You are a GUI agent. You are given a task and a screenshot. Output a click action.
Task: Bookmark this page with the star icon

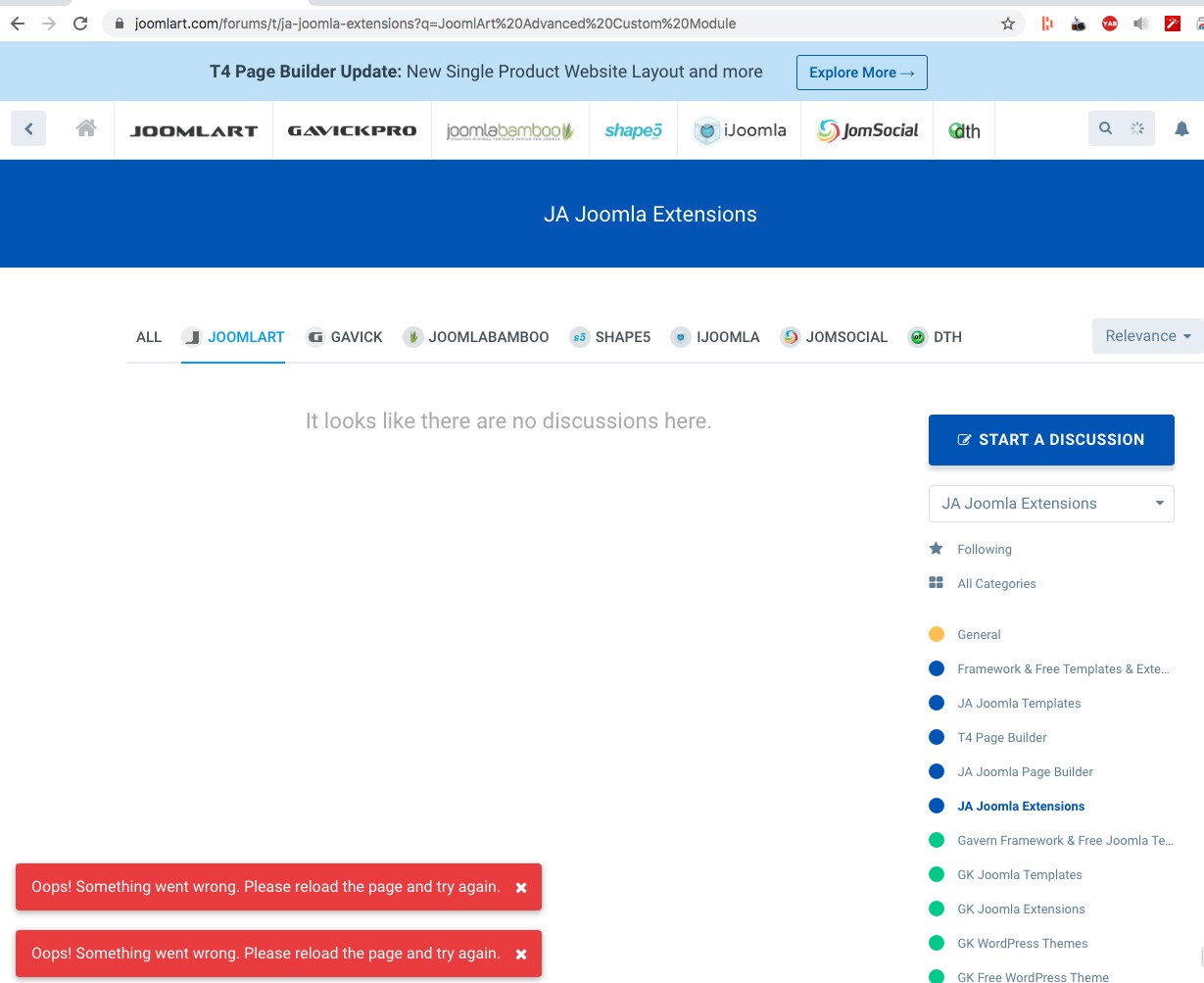coord(1008,24)
